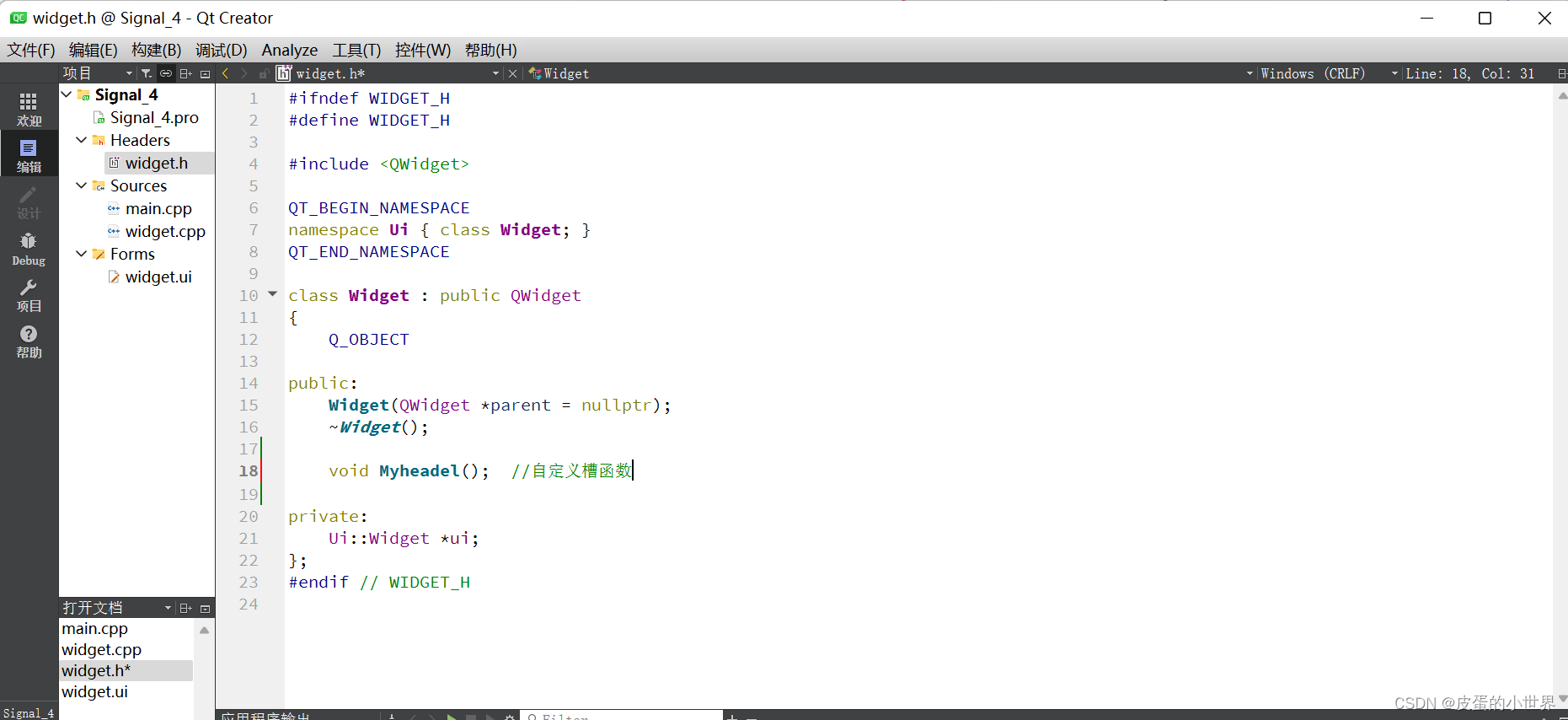Click Myheadel function name on line 18
This screenshot has width=1568, height=720.
click(419, 470)
